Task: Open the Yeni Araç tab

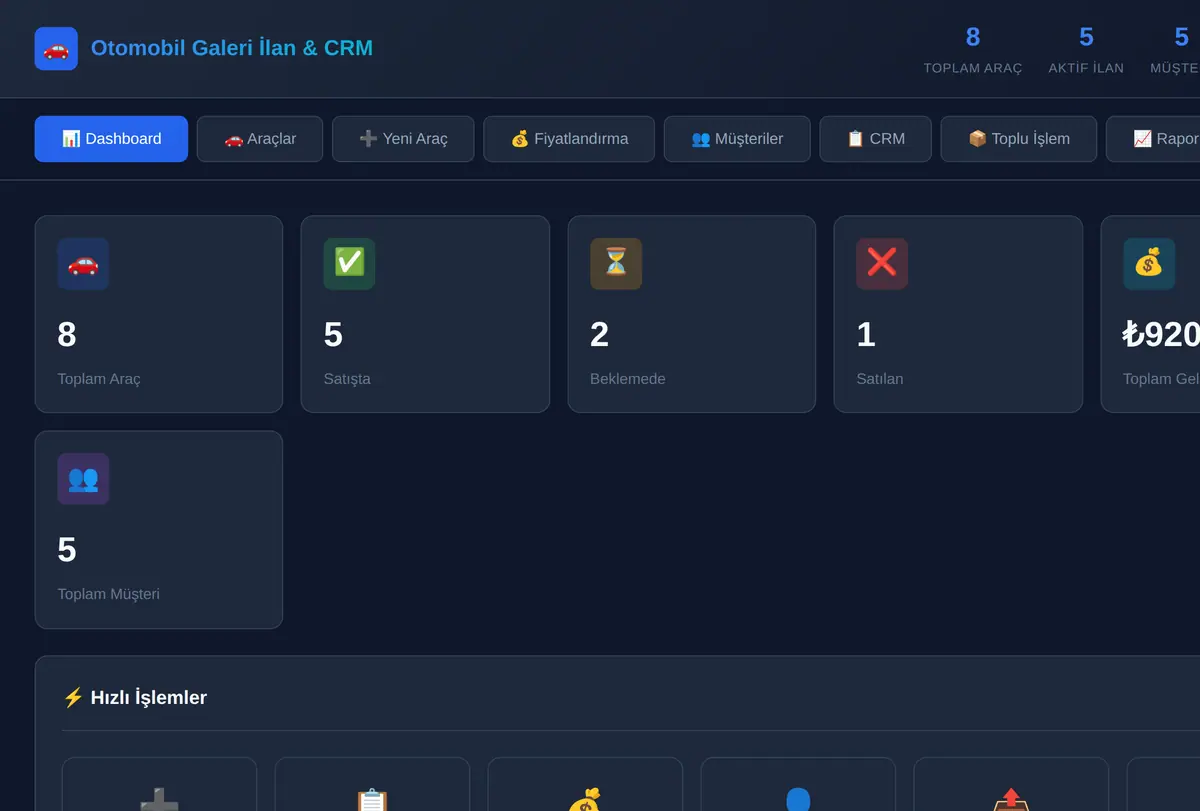Action: tap(403, 139)
